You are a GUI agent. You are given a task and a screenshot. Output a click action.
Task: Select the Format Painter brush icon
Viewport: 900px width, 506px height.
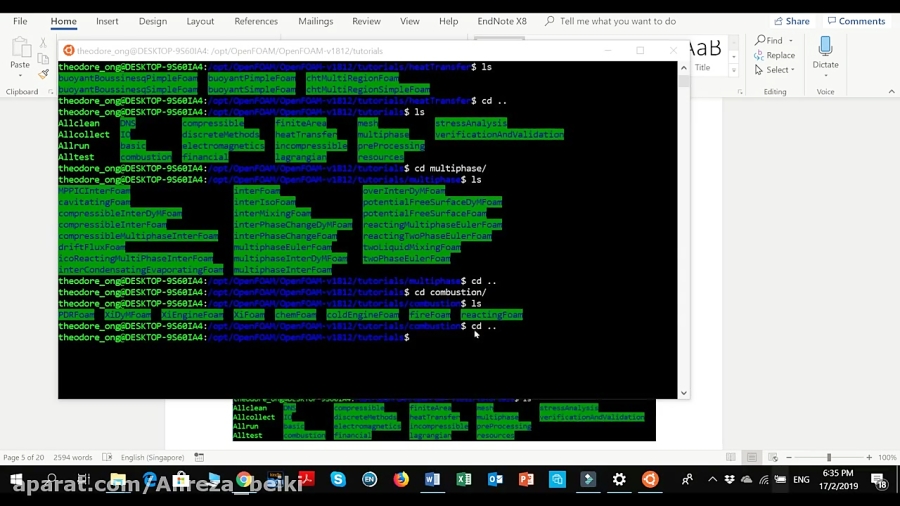pos(44,73)
